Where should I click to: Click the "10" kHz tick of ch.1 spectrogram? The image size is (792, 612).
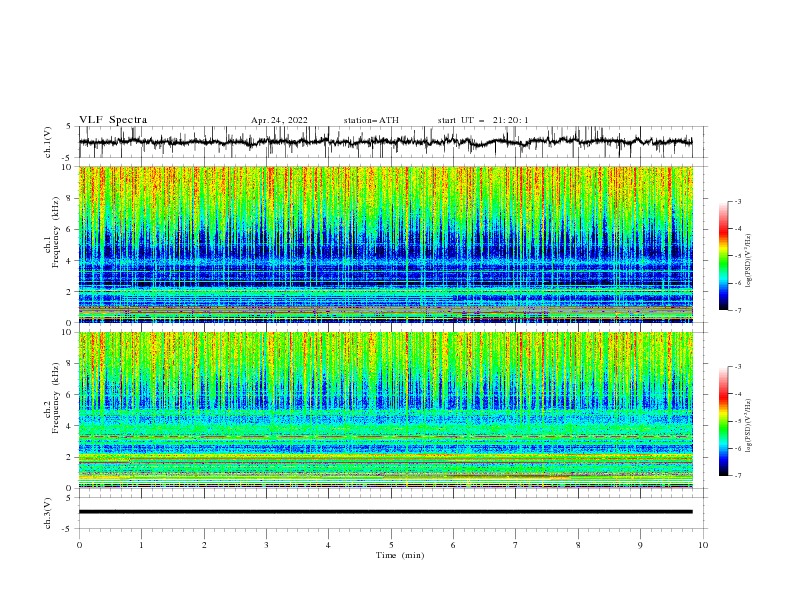pyautogui.click(x=67, y=167)
